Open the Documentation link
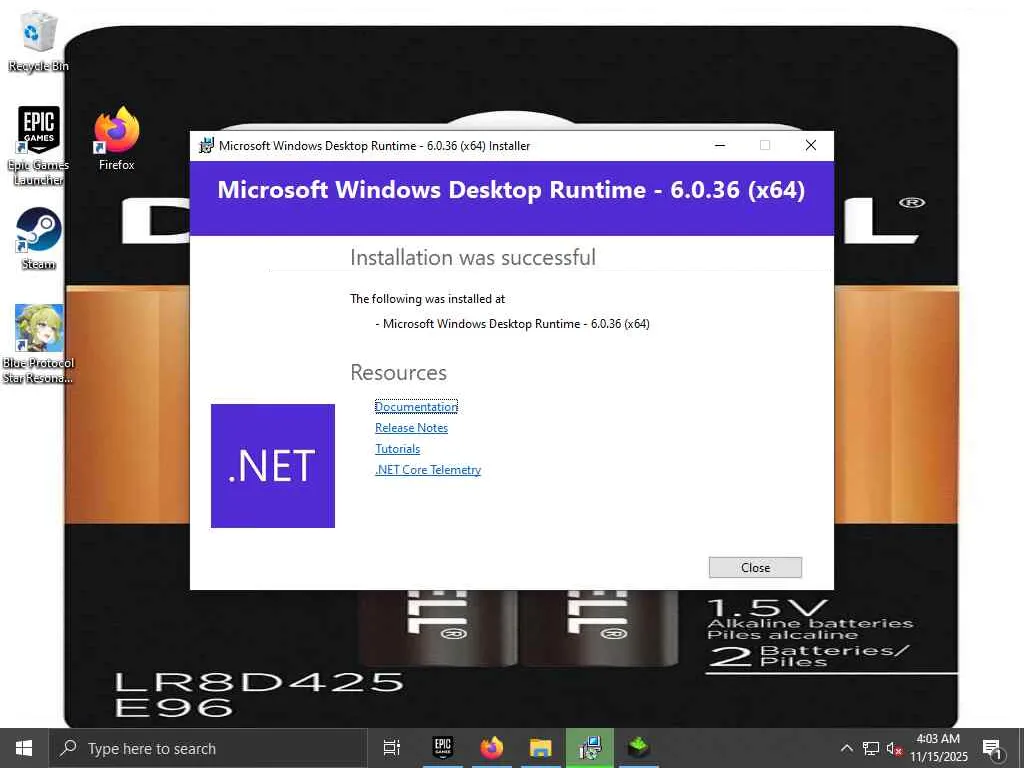This screenshot has width=1024, height=768. [x=416, y=407]
